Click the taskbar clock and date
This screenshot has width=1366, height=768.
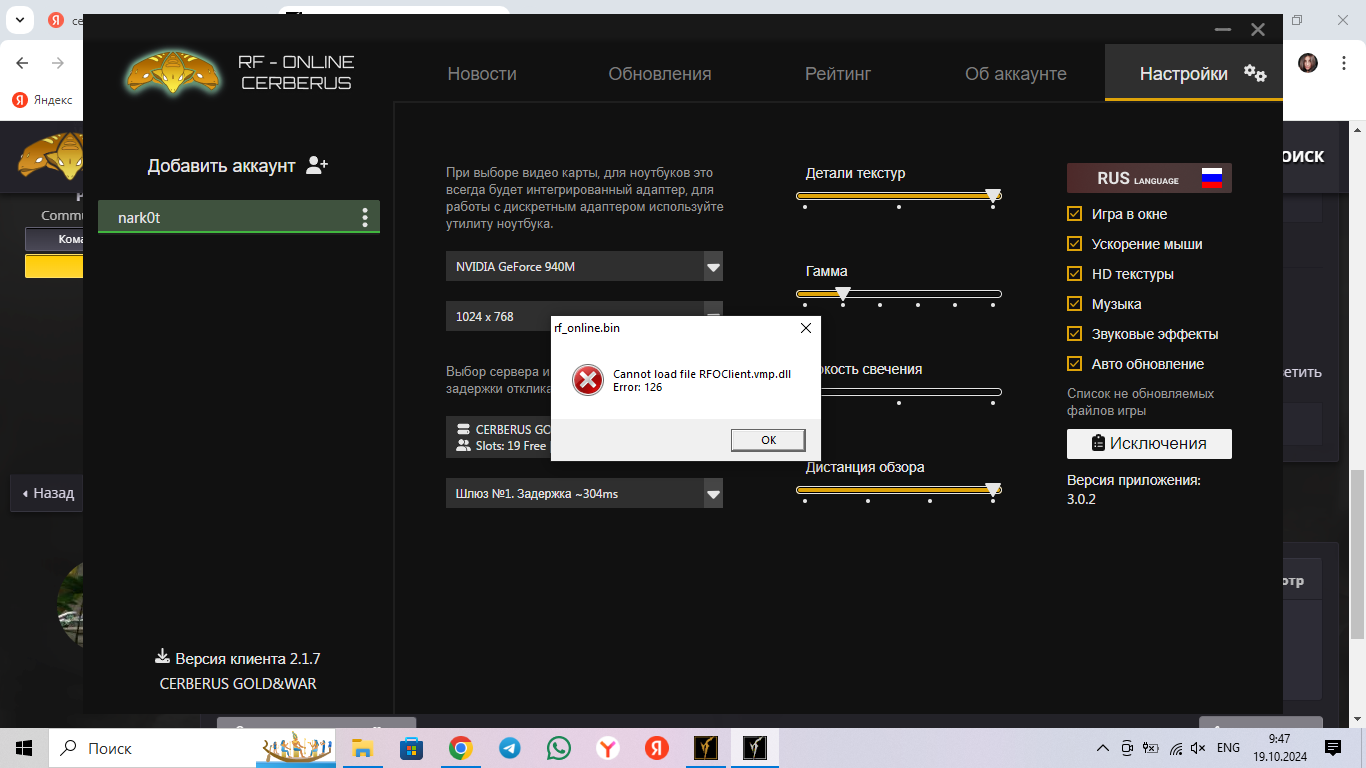(x=1280, y=748)
